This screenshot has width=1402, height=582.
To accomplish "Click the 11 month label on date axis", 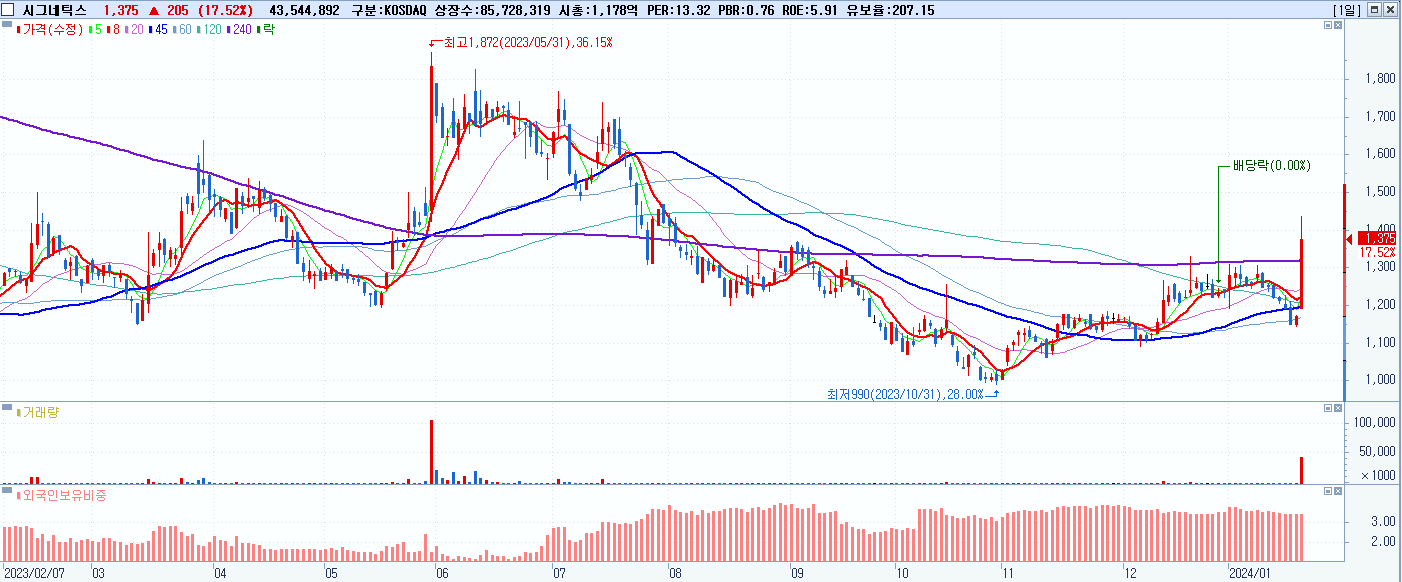I will pos(1008,574).
